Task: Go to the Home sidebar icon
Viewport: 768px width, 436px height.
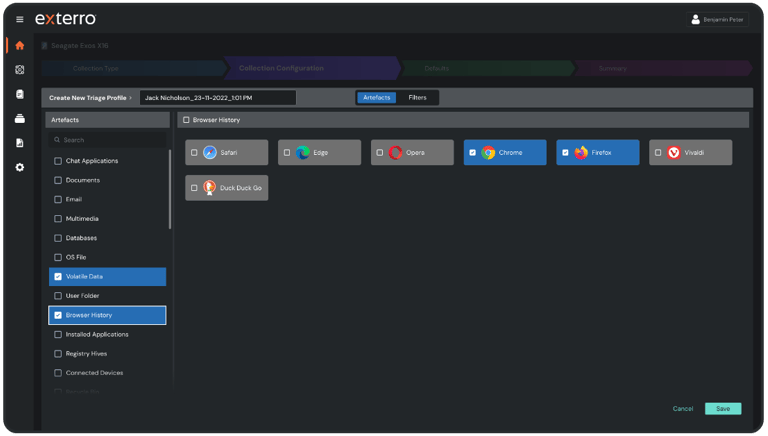Action: 20,46
